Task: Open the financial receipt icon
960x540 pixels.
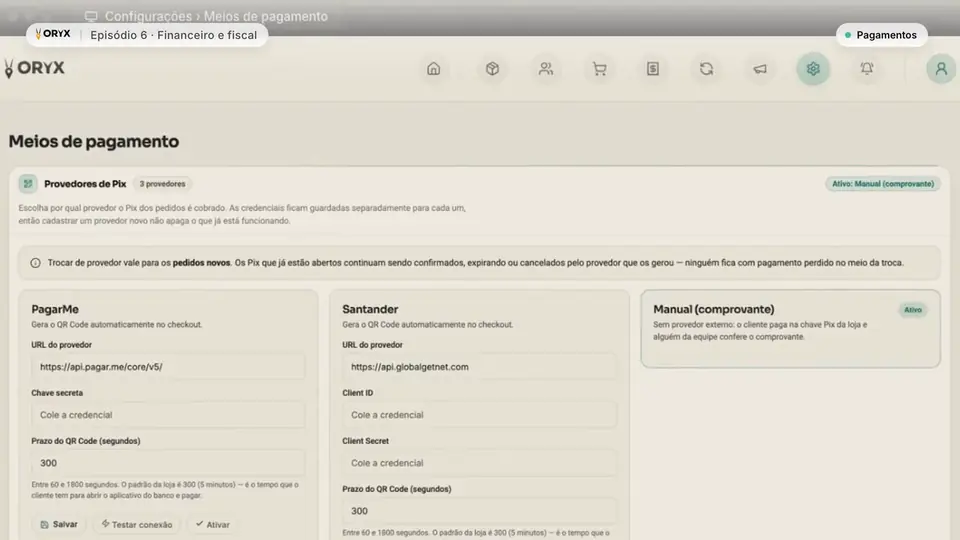Action: point(653,69)
